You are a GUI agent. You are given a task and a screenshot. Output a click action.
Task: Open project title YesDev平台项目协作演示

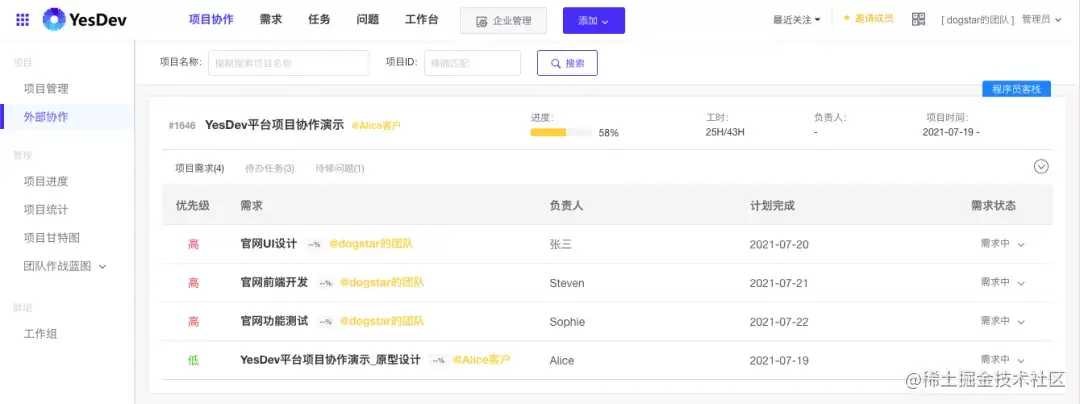coord(274,125)
